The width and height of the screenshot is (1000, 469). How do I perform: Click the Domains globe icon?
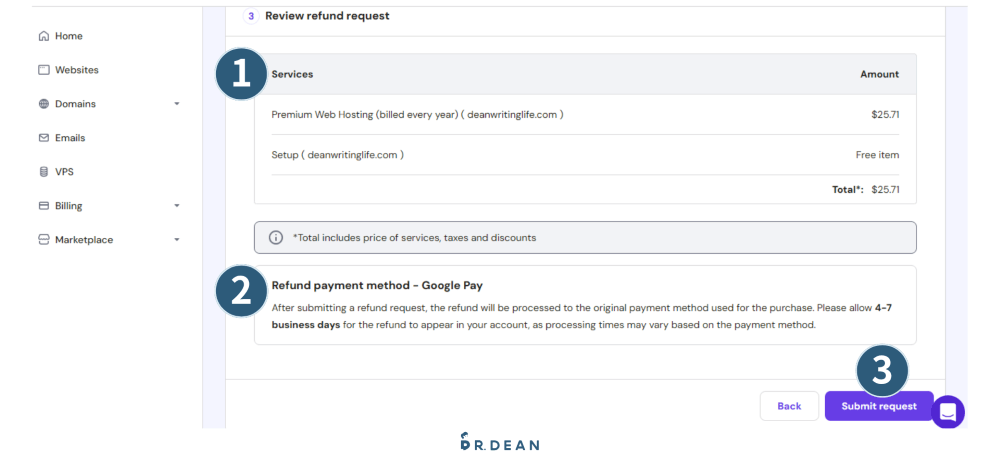coord(43,104)
